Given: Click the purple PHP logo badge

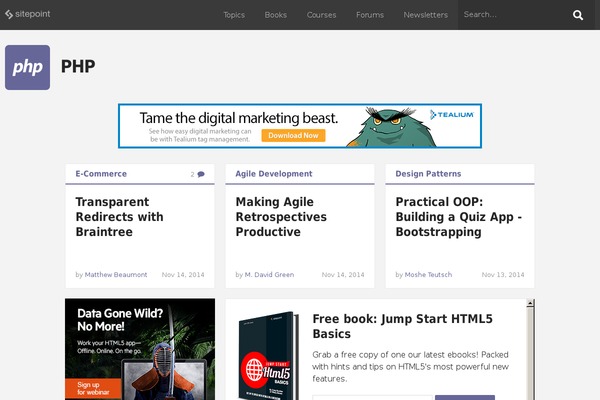Looking at the screenshot, I should coord(28,67).
